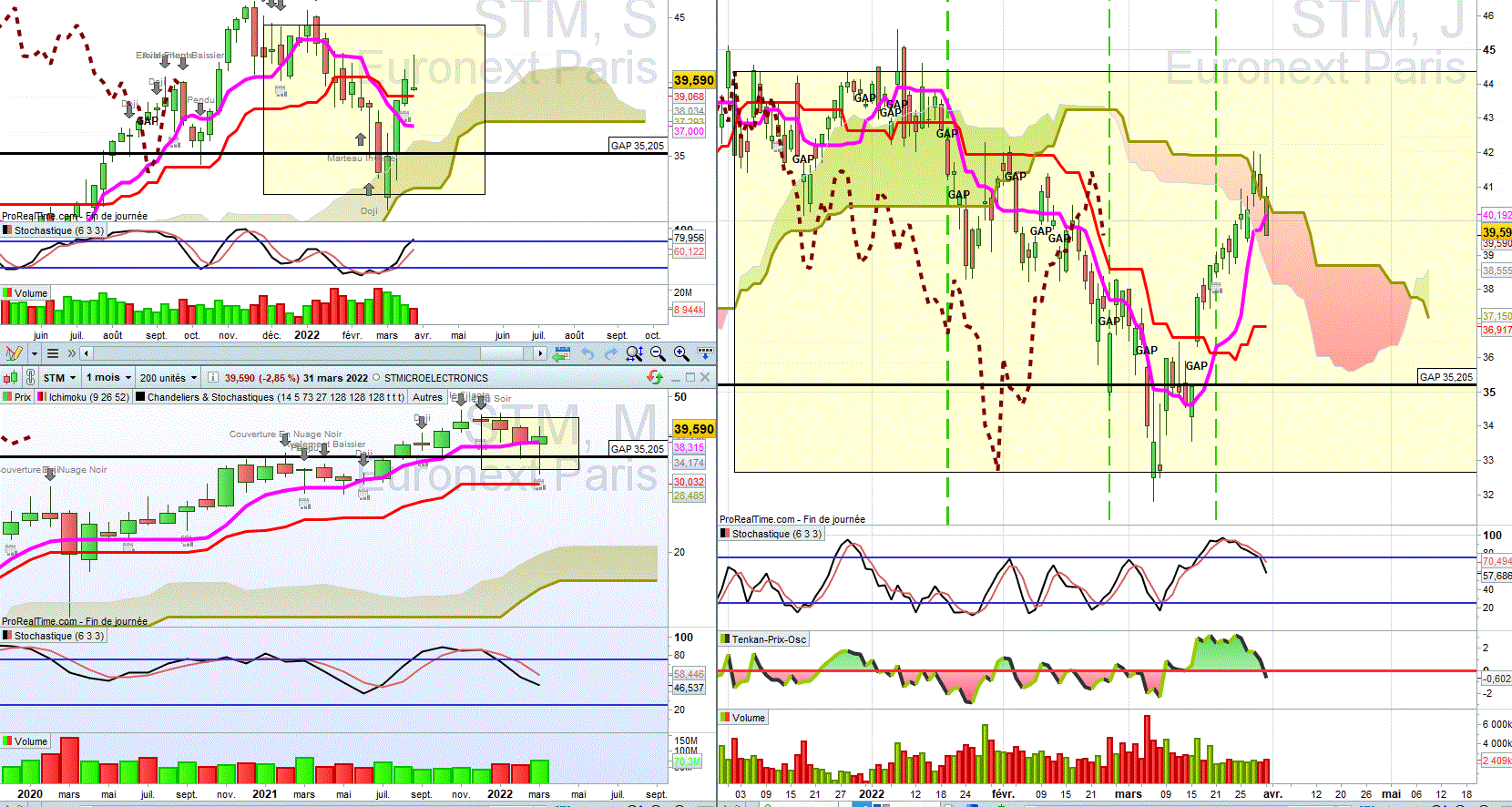The width and height of the screenshot is (1512, 807).
Task: Open the STM ticker dropdown
Action: coord(60,377)
